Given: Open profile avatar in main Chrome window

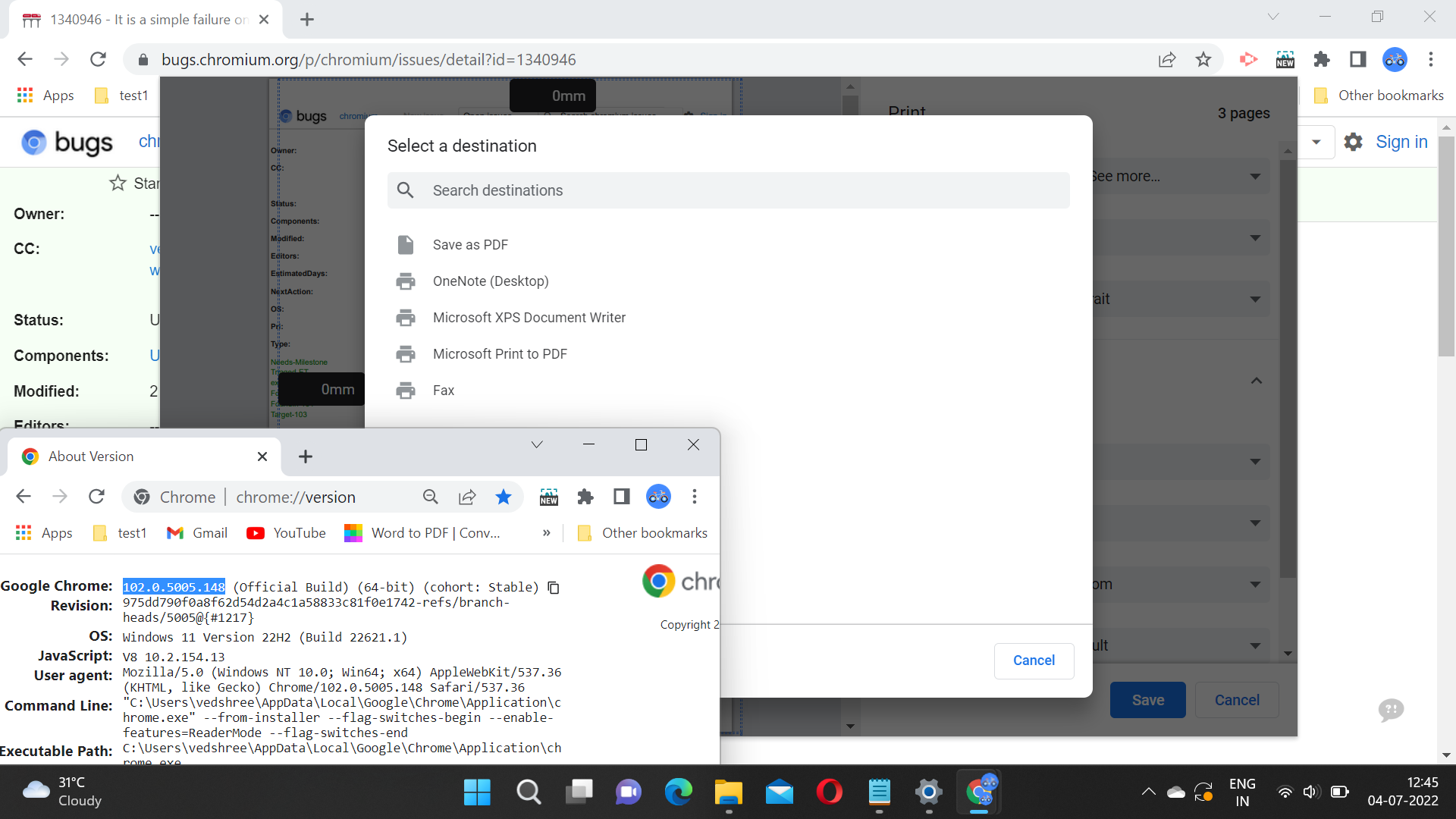Looking at the screenshot, I should 1395,59.
